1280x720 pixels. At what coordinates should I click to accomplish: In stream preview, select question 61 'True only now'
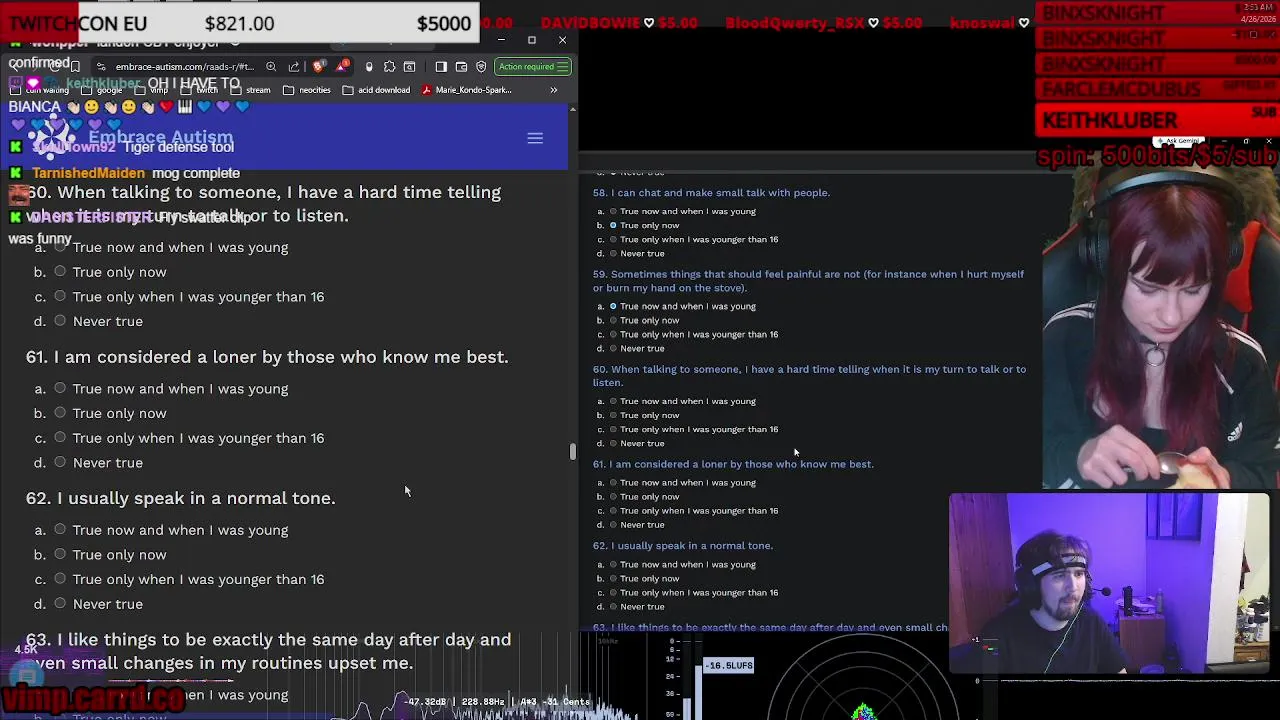(613, 496)
